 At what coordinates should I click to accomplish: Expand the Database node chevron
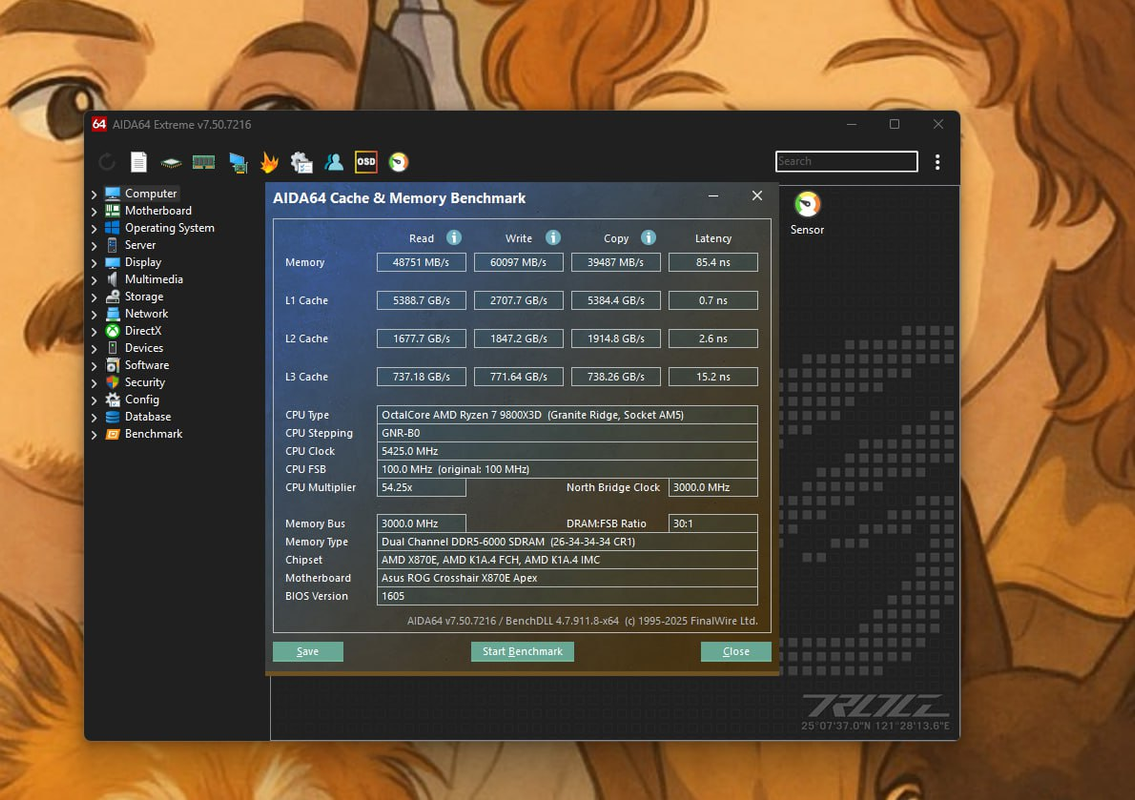point(94,418)
